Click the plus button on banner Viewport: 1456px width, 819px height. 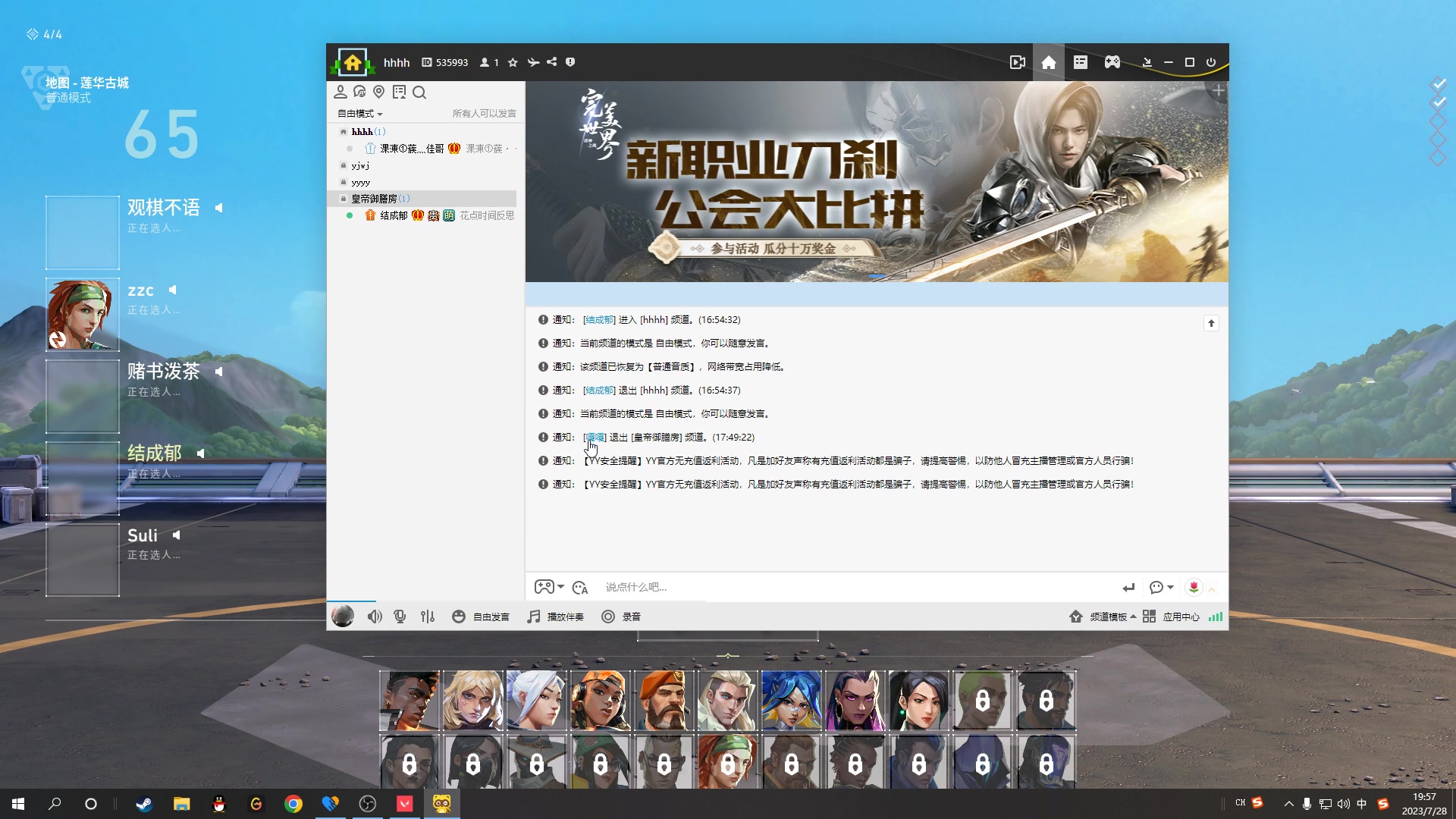(x=1218, y=91)
